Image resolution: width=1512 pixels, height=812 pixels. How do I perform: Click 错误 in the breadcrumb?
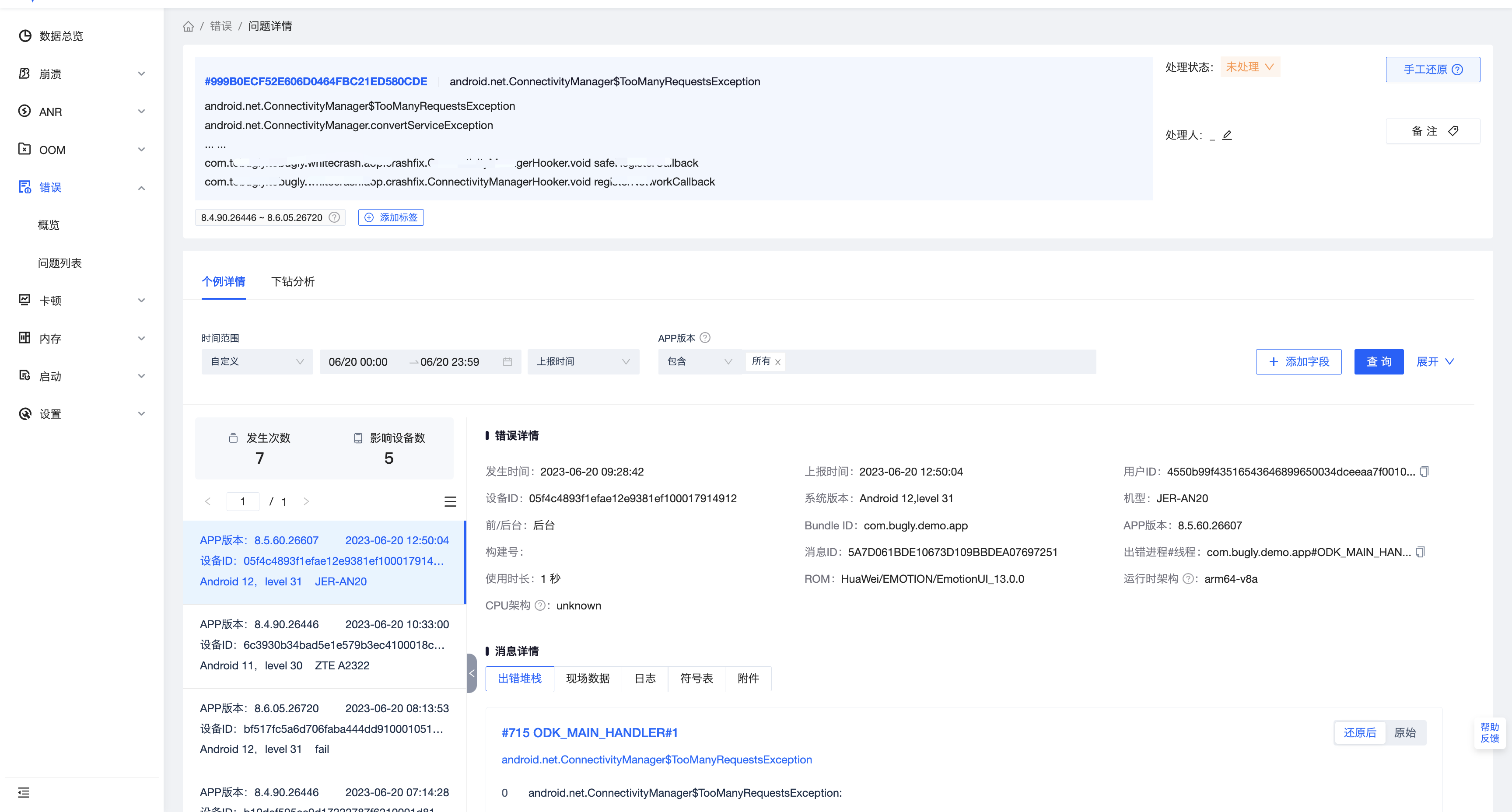click(x=220, y=26)
